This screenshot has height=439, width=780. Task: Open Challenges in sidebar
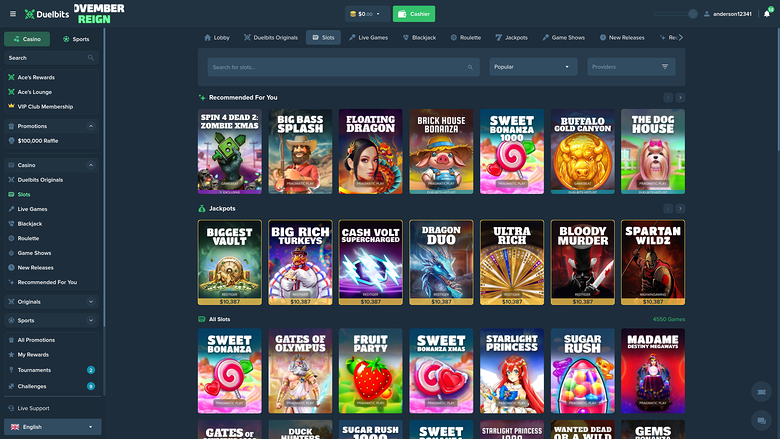32,386
